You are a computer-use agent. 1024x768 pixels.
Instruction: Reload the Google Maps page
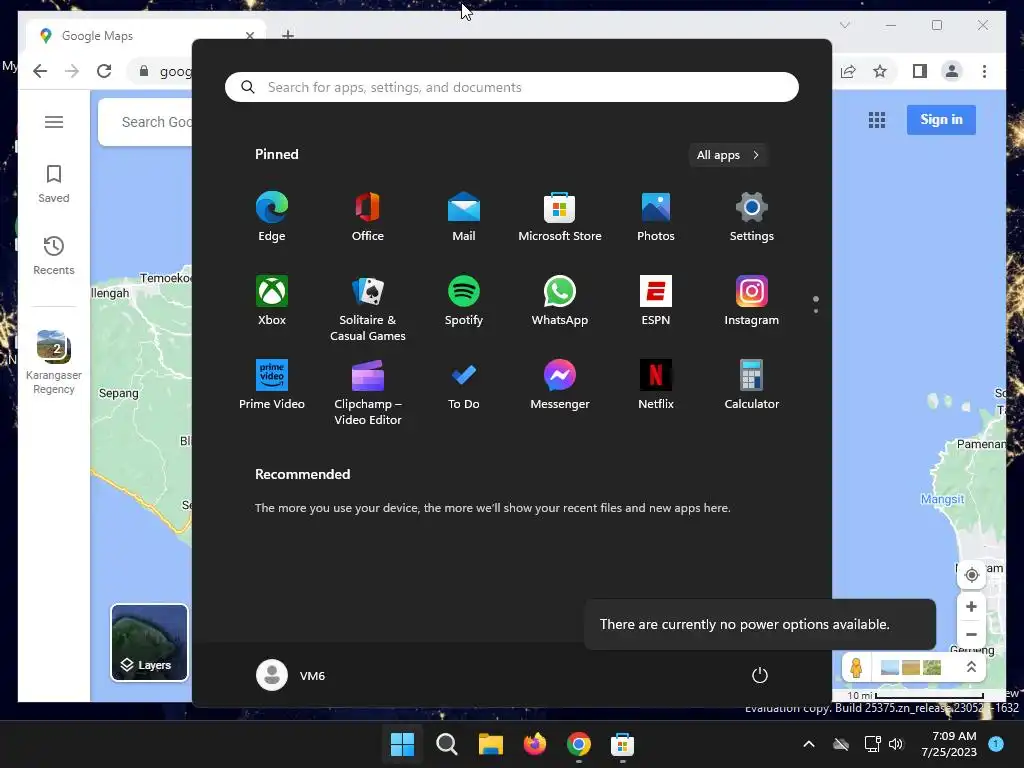click(x=104, y=71)
